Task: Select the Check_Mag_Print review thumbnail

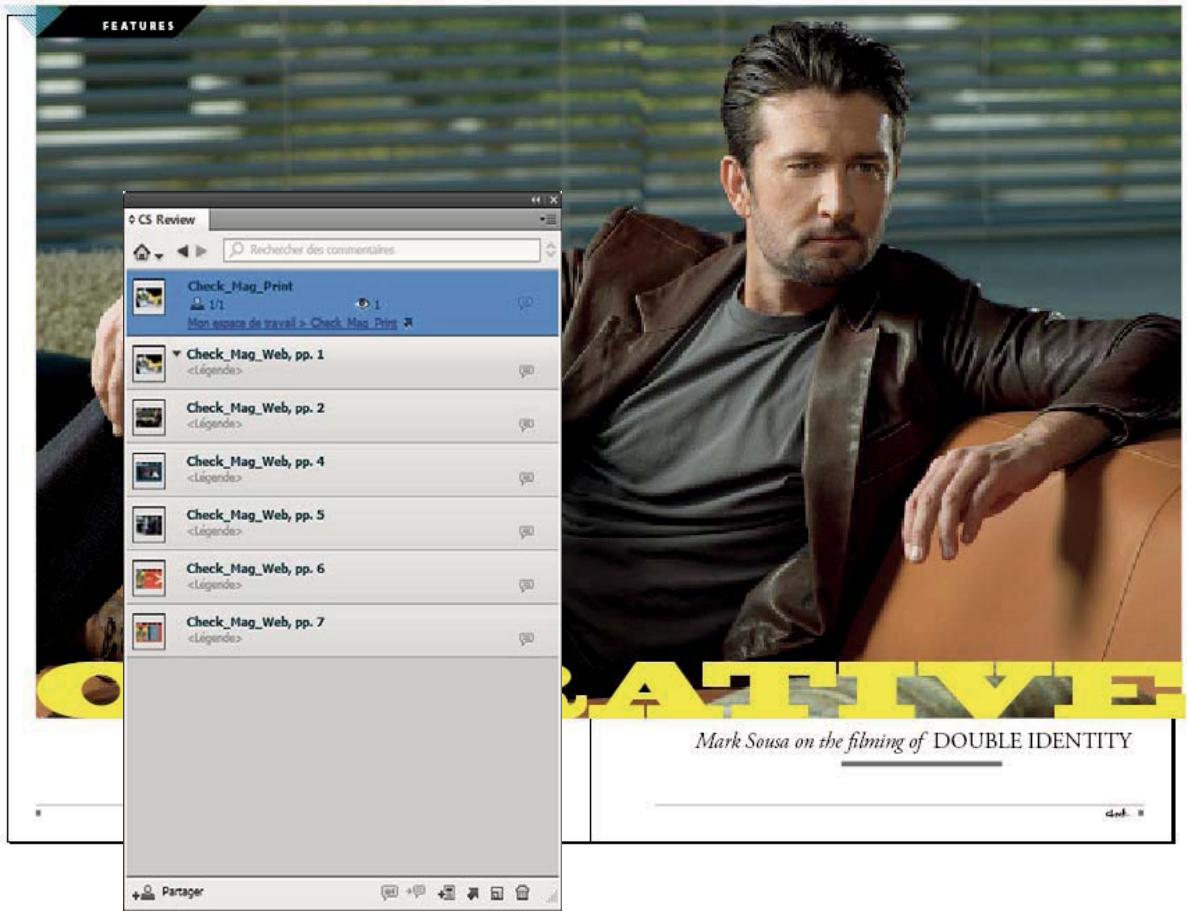Action: point(149,298)
